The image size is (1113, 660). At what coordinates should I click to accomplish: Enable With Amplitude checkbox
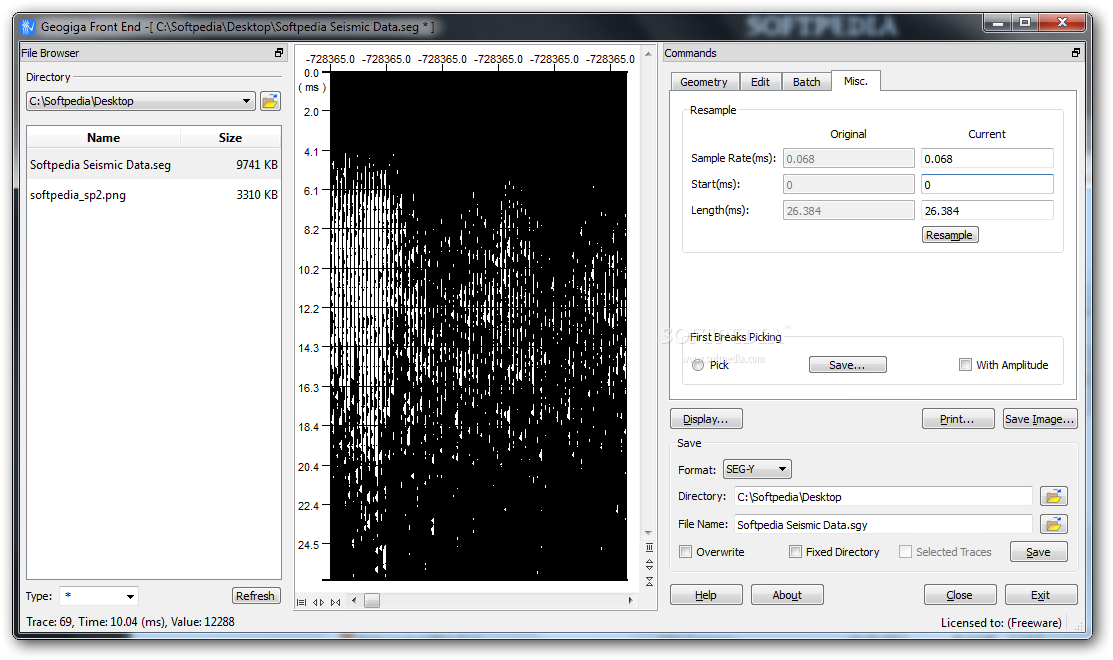point(965,365)
